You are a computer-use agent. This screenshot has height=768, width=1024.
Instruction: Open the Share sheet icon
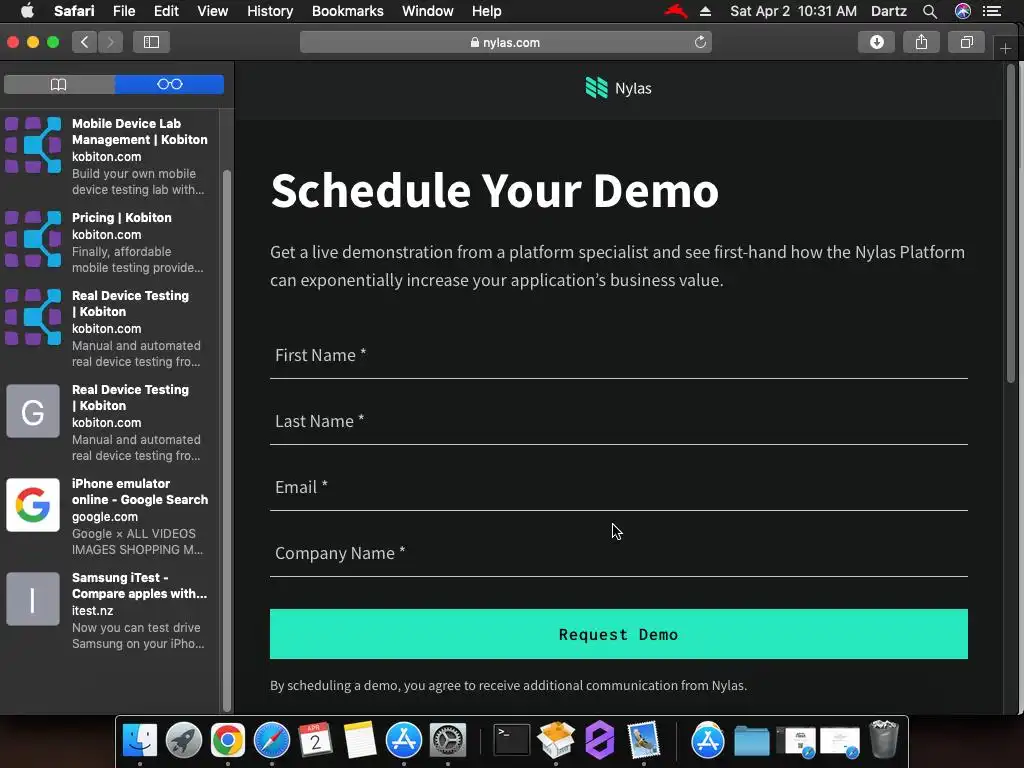click(921, 42)
